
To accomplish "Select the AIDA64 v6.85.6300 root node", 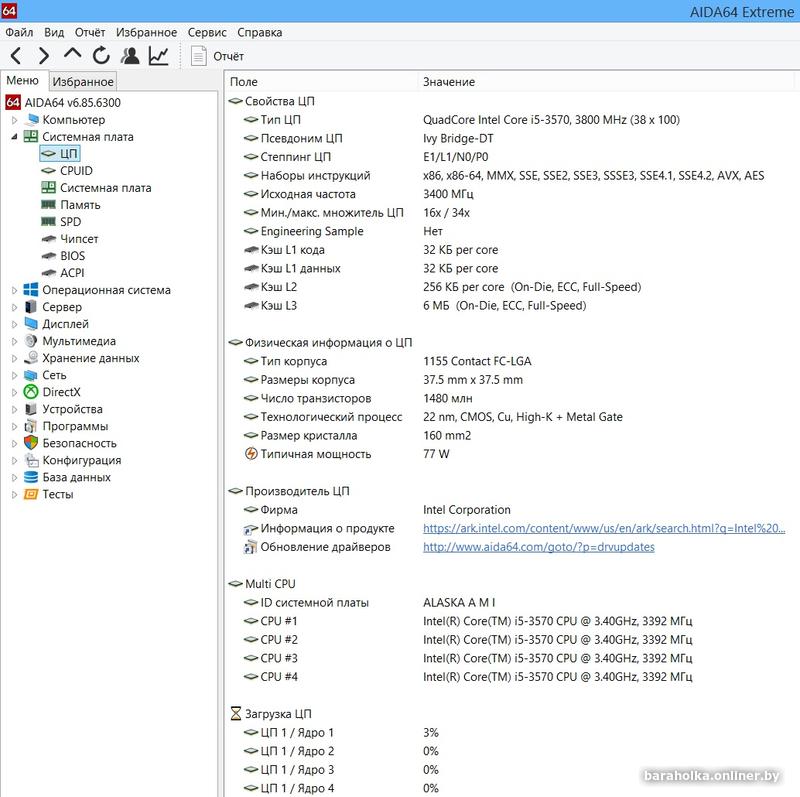I will click(63, 103).
